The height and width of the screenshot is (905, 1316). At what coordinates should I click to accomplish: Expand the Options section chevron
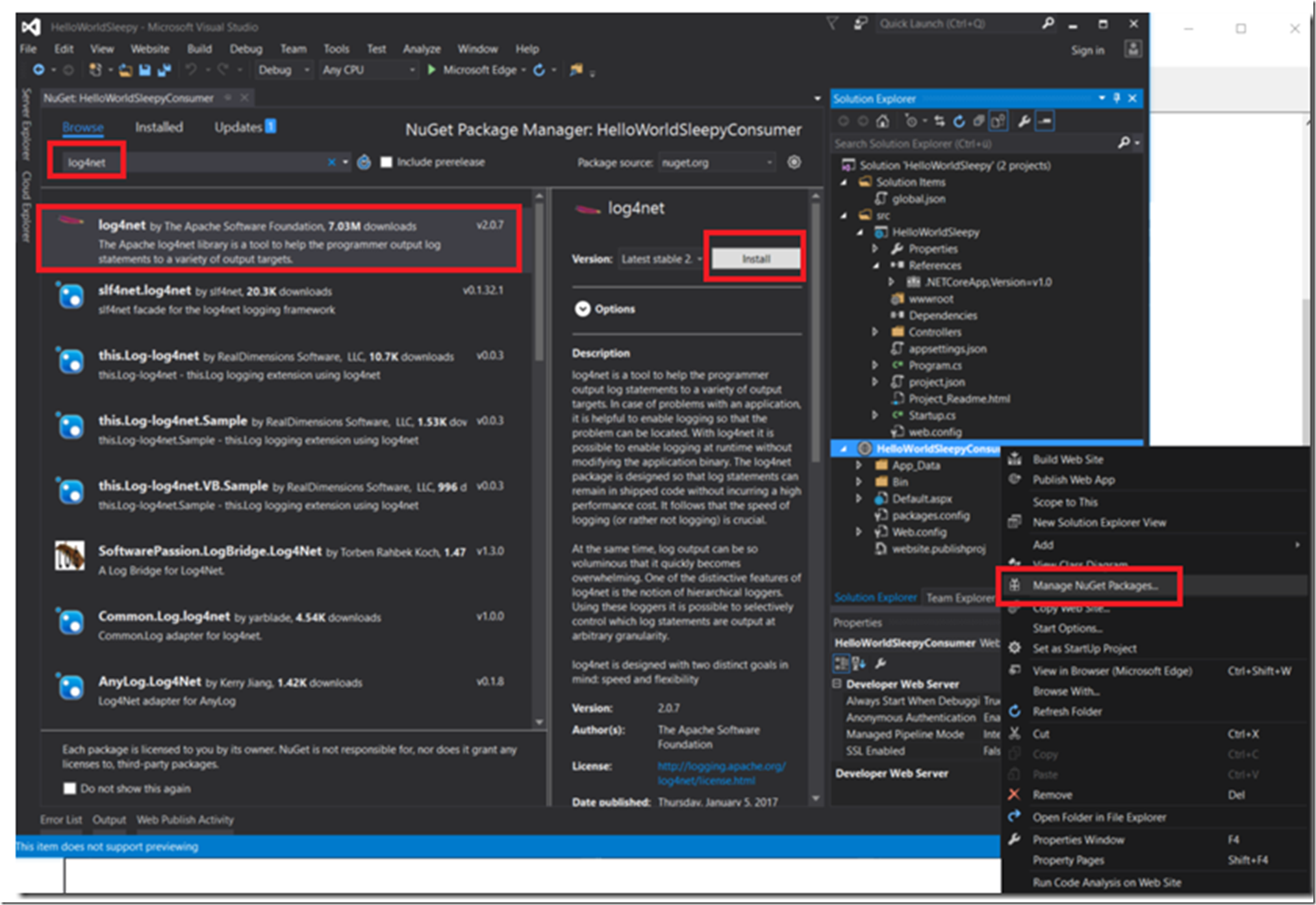(582, 308)
